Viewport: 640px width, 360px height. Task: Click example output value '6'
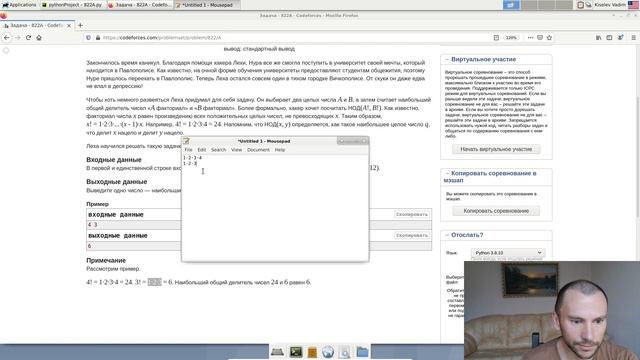click(89, 246)
